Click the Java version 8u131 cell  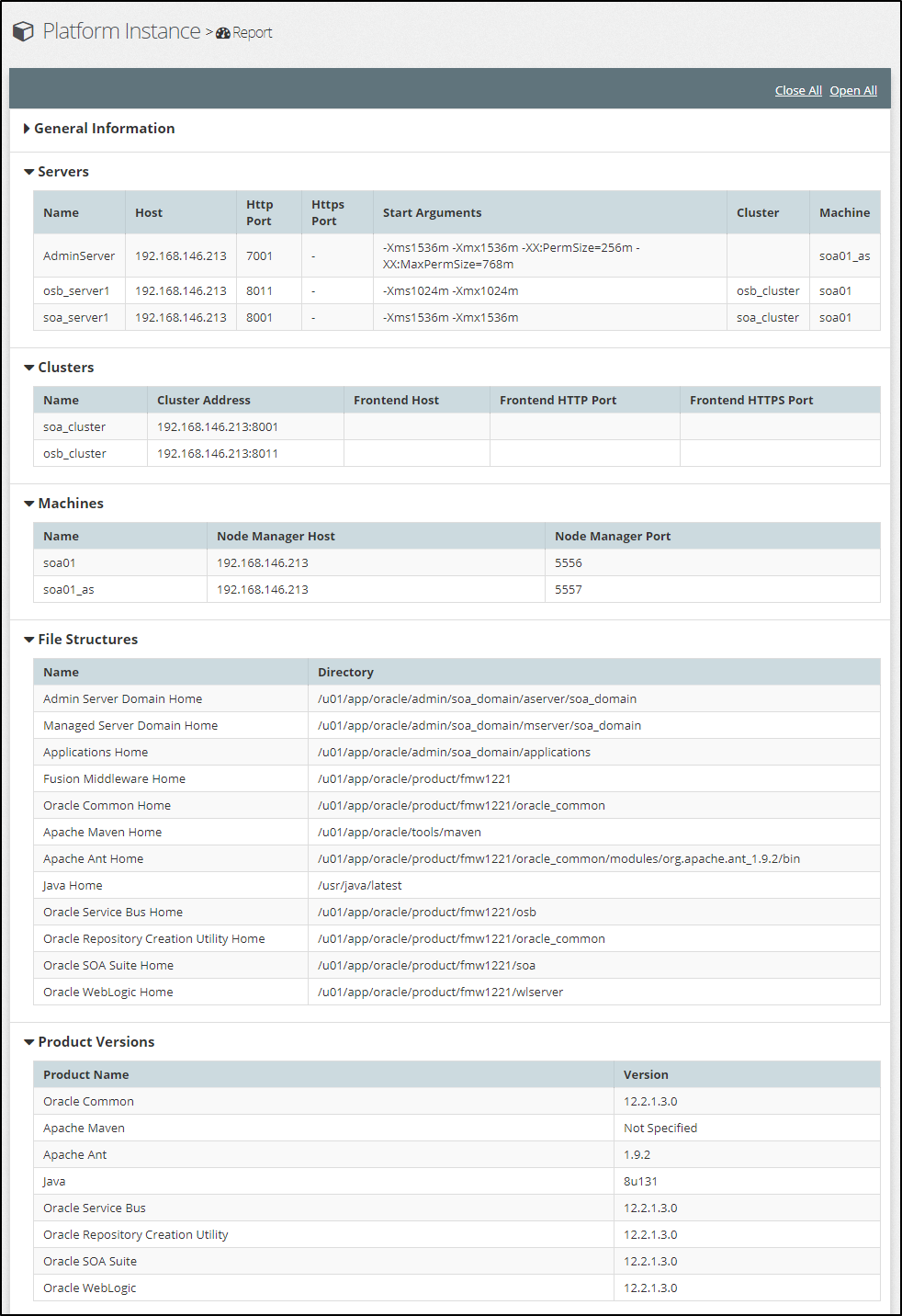click(x=640, y=1181)
